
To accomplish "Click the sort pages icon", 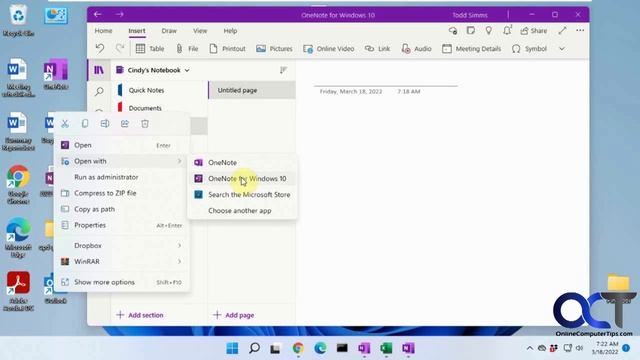I will coord(283,70).
